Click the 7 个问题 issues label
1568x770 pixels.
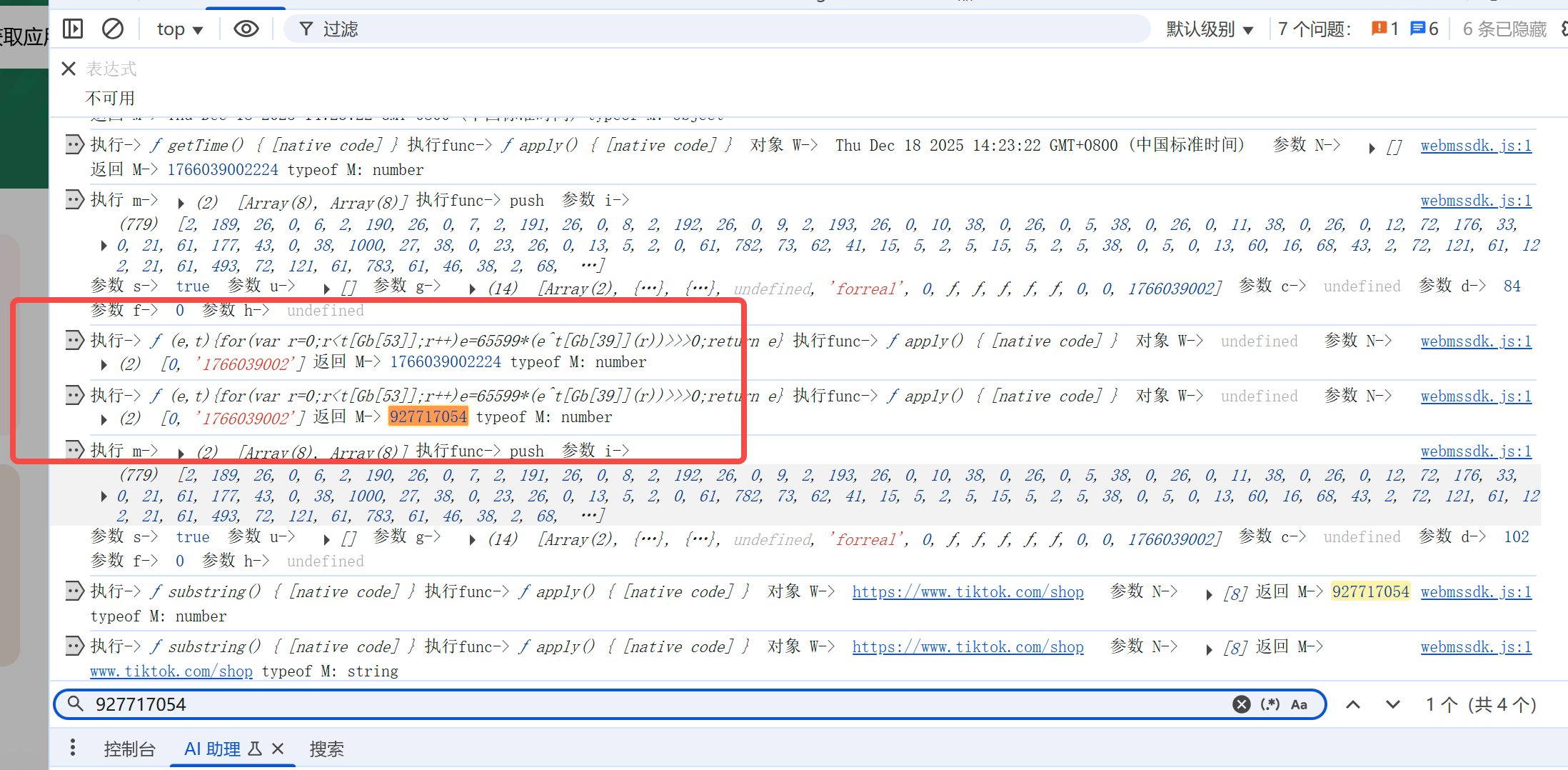[x=1314, y=29]
